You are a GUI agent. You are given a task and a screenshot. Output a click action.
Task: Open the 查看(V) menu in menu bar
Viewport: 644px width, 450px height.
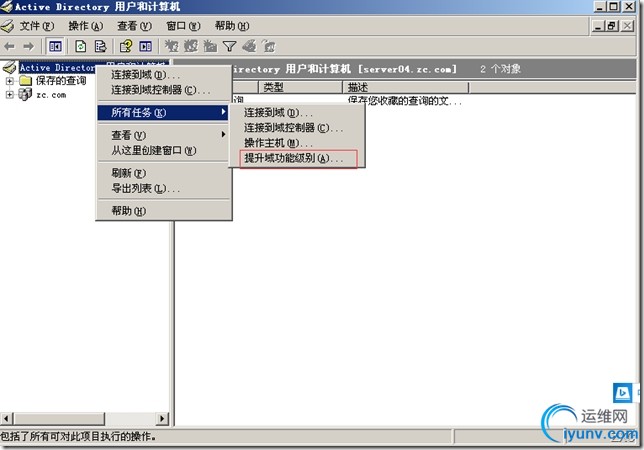coord(134,26)
